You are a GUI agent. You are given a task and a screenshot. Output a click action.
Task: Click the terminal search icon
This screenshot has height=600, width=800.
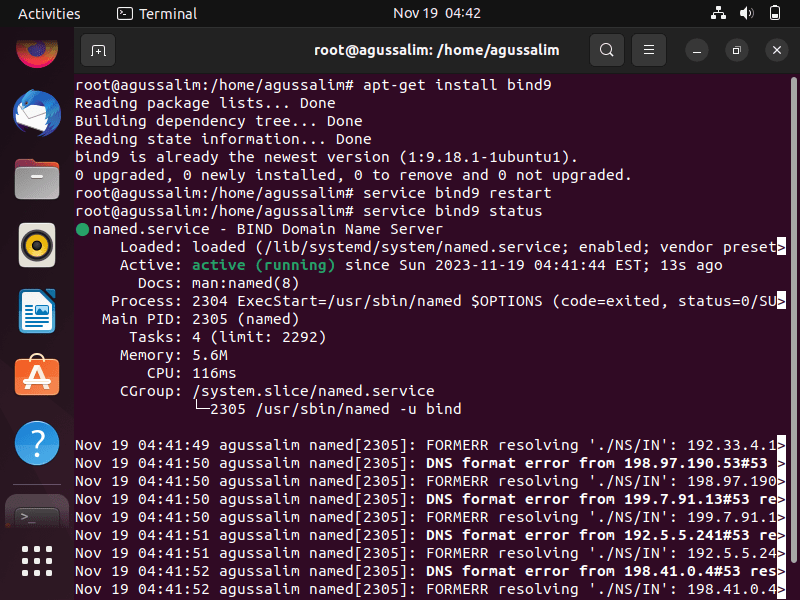coord(607,50)
